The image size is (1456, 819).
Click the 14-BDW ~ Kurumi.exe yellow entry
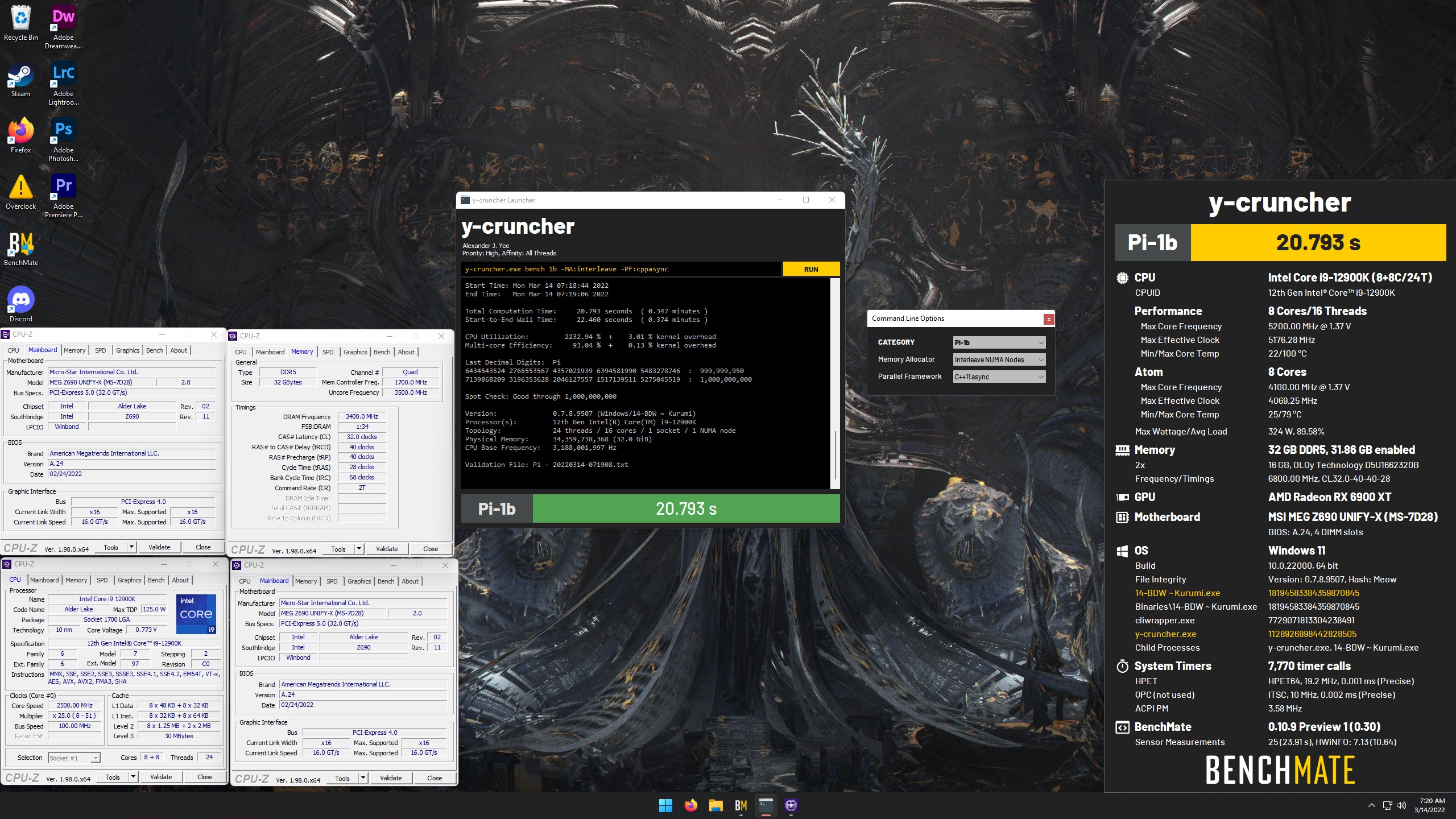[x=1177, y=593]
